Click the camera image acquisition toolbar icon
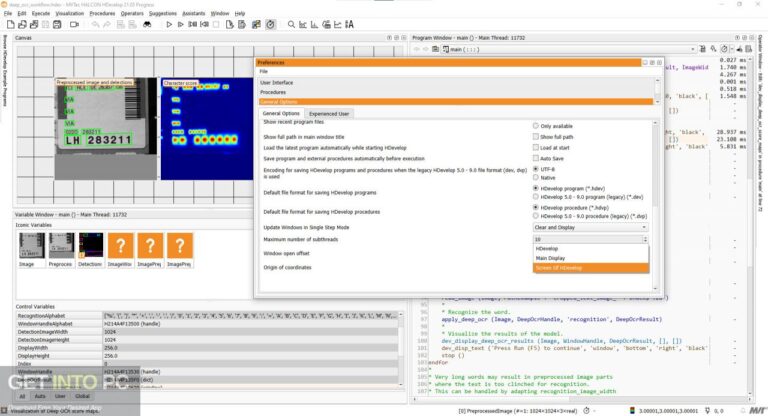 (74, 24)
